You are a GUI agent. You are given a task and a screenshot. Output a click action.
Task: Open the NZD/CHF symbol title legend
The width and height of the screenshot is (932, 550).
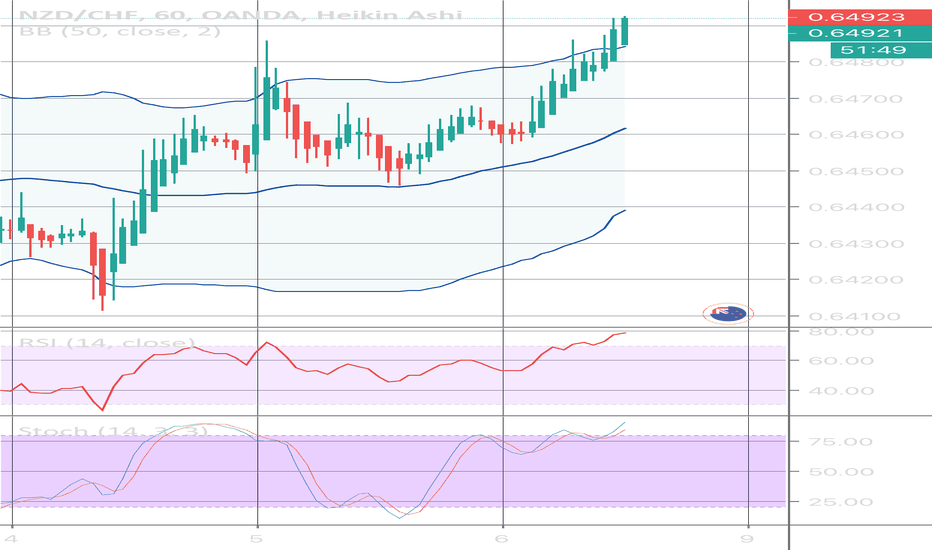(x=120, y=12)
